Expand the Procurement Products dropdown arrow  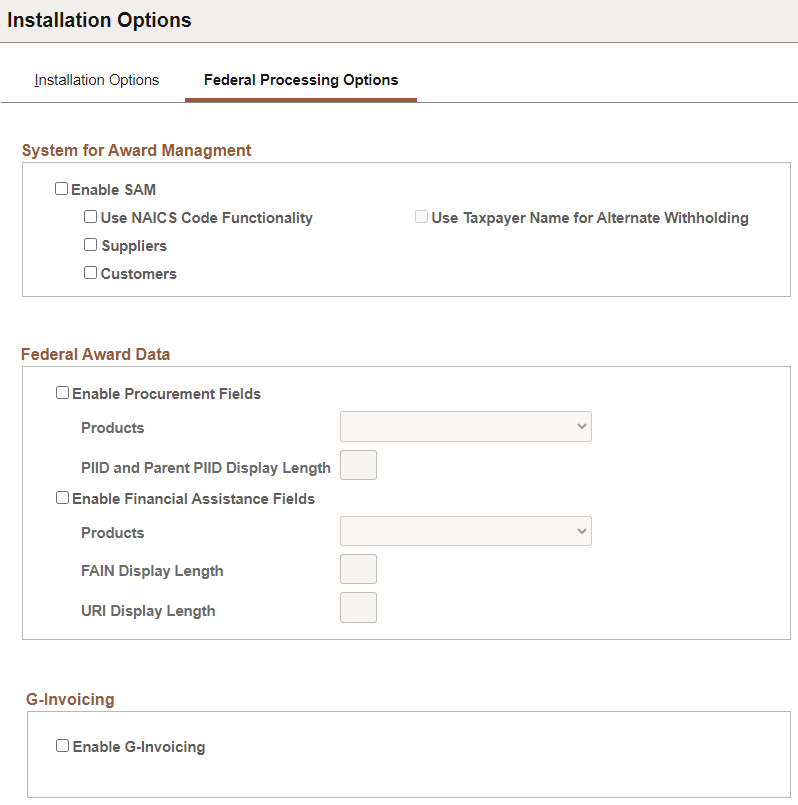(x=582, y=426)
